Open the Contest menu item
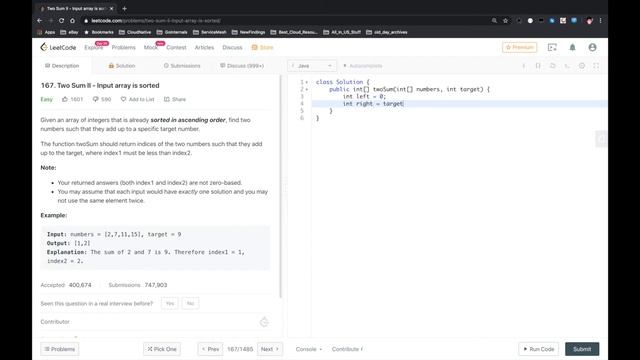Image resolution: width=640 pixels, height=360 pixels. (176, 47)
